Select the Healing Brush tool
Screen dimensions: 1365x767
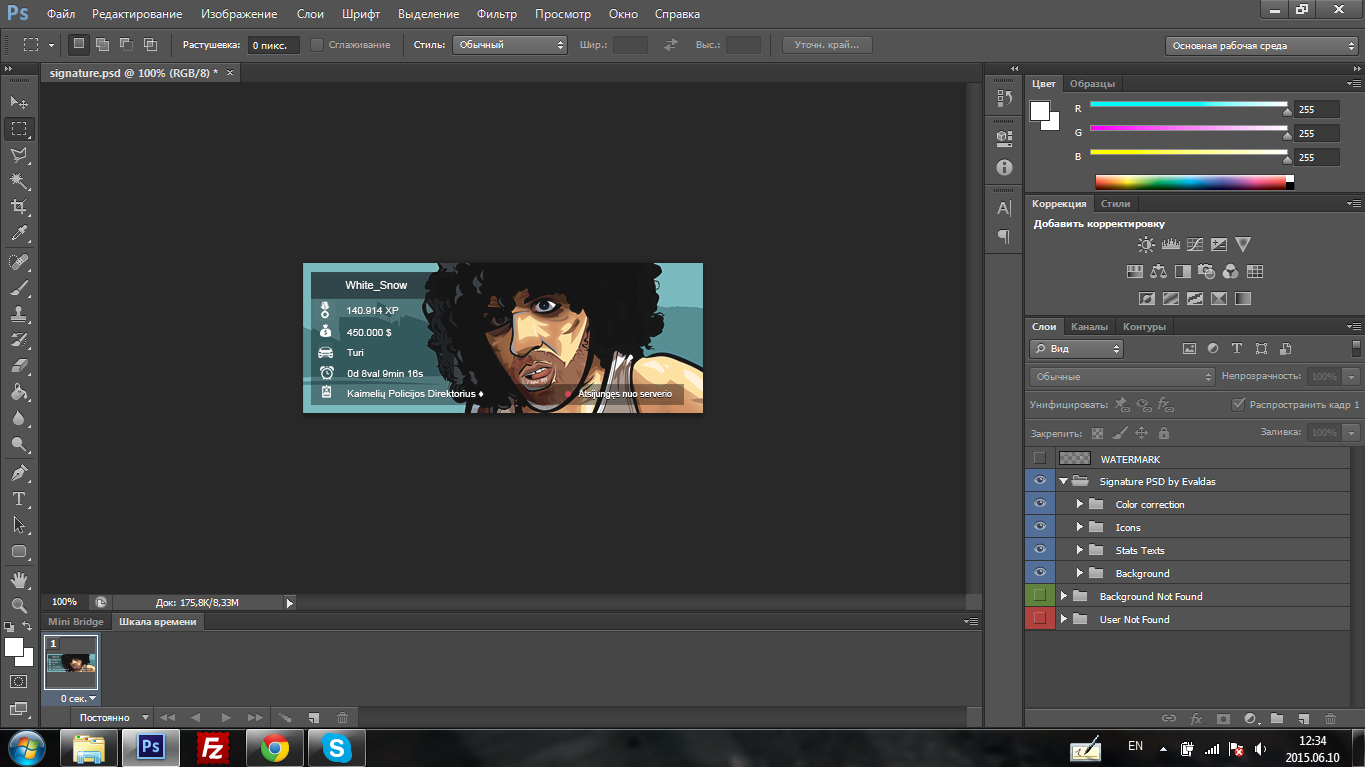coord(19,262)
